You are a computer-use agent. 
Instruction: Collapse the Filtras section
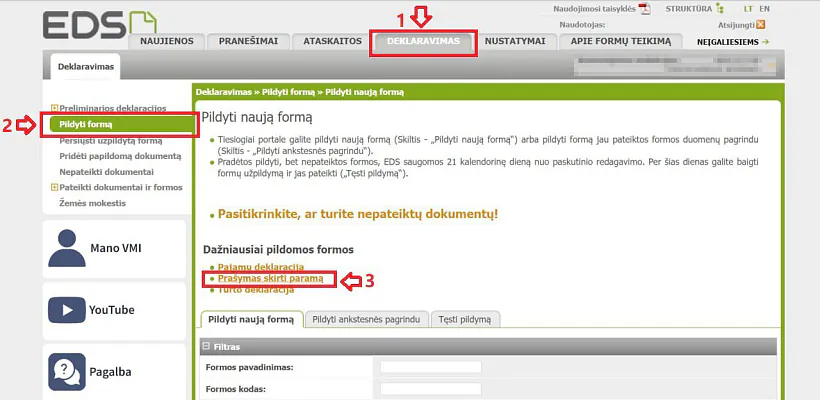pos(206,346)
